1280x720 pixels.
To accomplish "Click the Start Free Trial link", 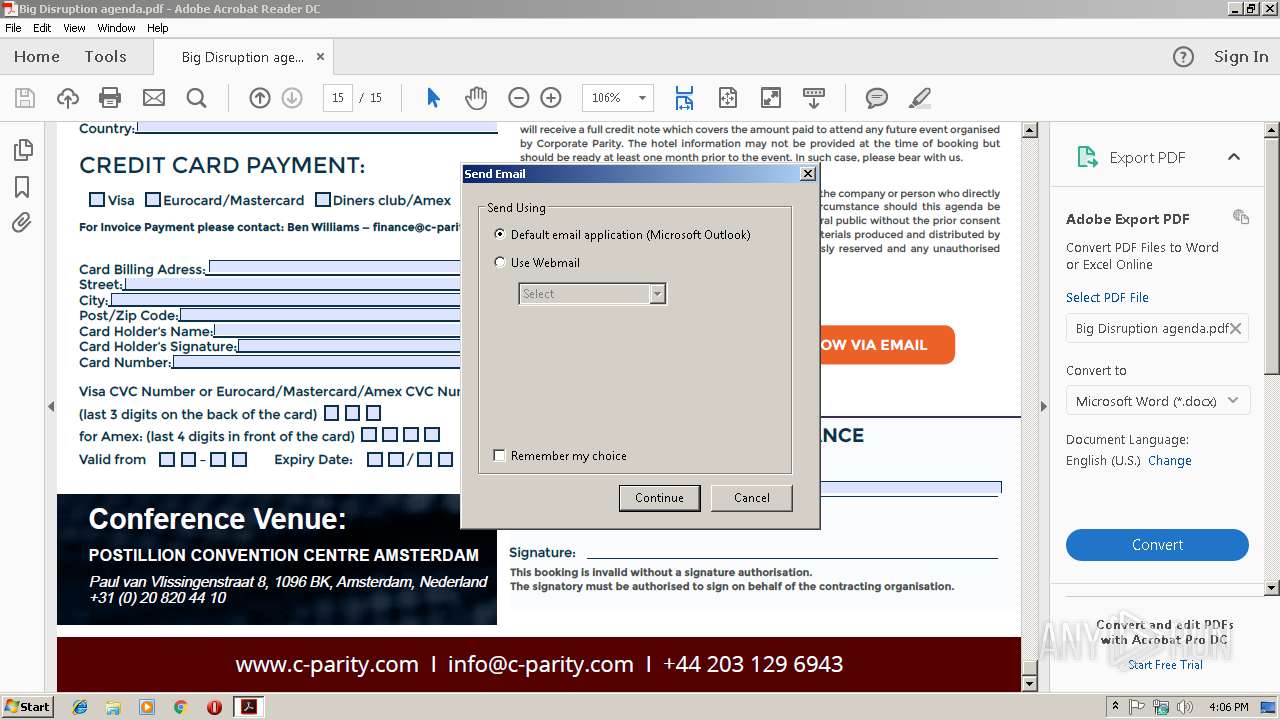I will tap(1165, 665).
